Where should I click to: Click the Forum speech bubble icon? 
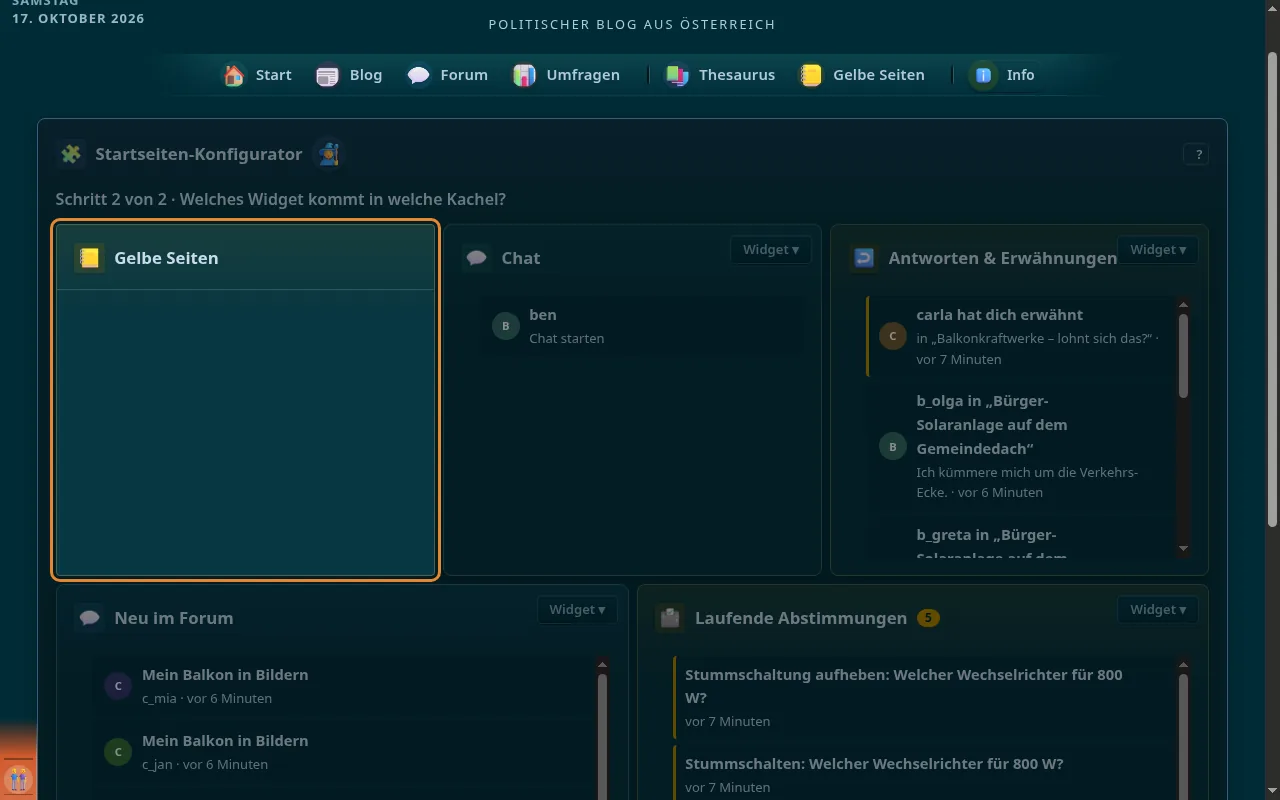419,75
